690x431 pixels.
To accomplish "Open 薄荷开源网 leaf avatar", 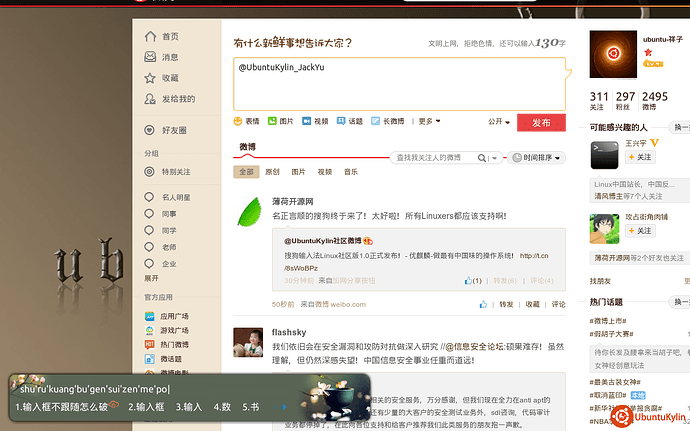I will [250, 212].
